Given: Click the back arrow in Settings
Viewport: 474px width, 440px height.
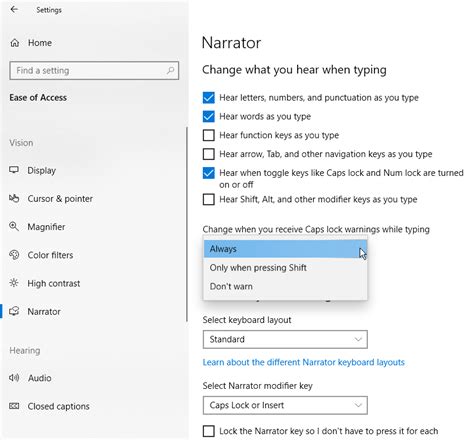Looking at the screenshot, I should [x=14, y=9].
